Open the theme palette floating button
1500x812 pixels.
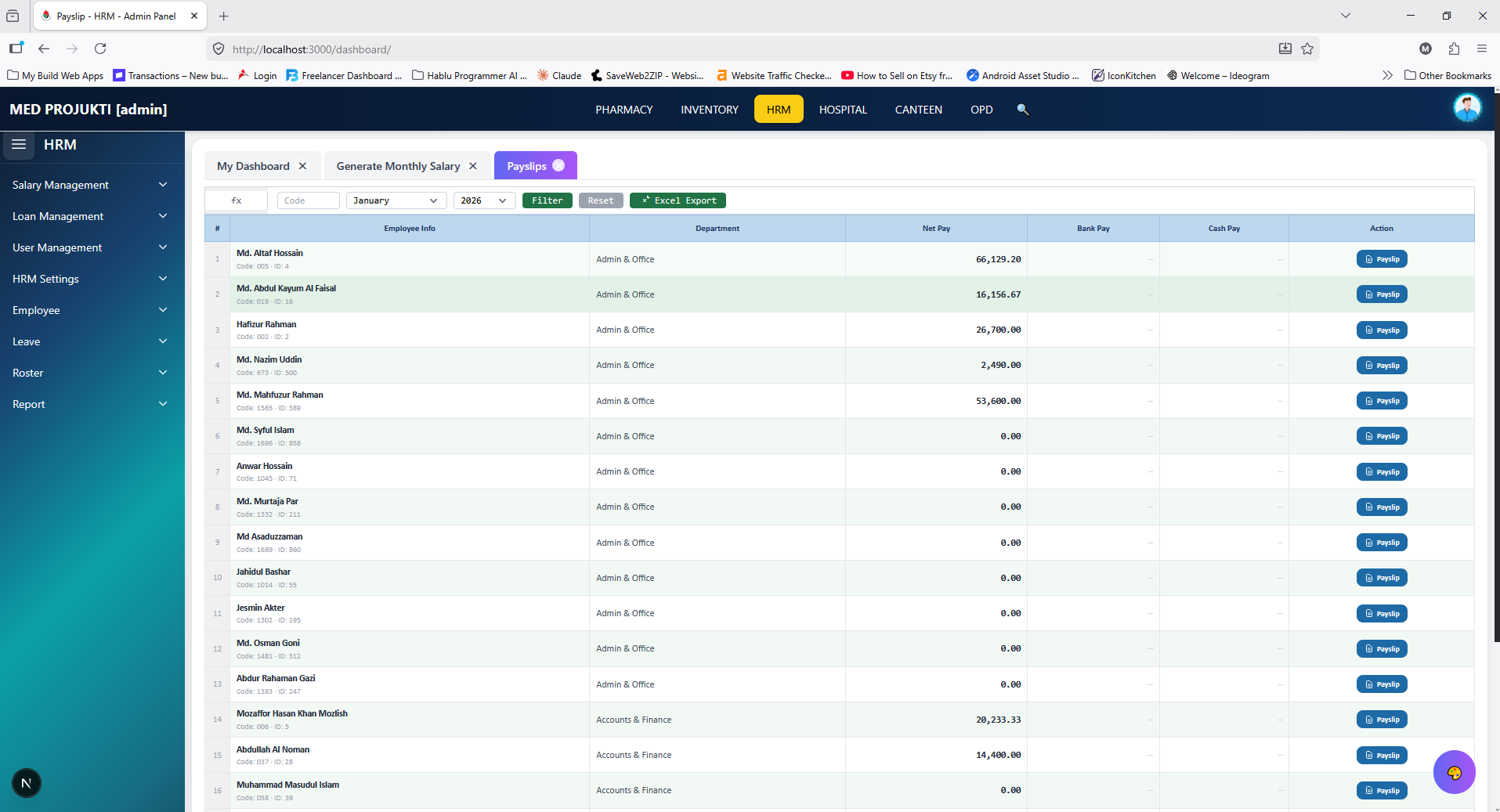(x=1454, y=772)
